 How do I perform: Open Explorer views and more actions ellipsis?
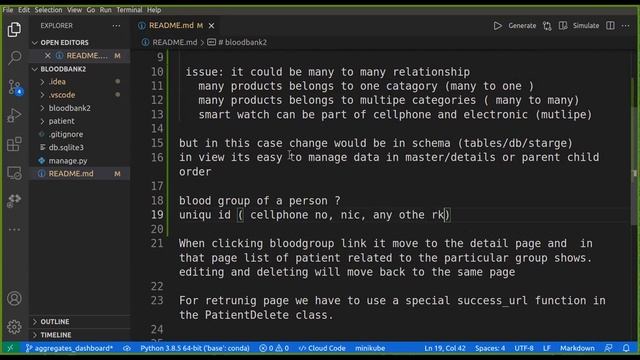tap(116, 26)
